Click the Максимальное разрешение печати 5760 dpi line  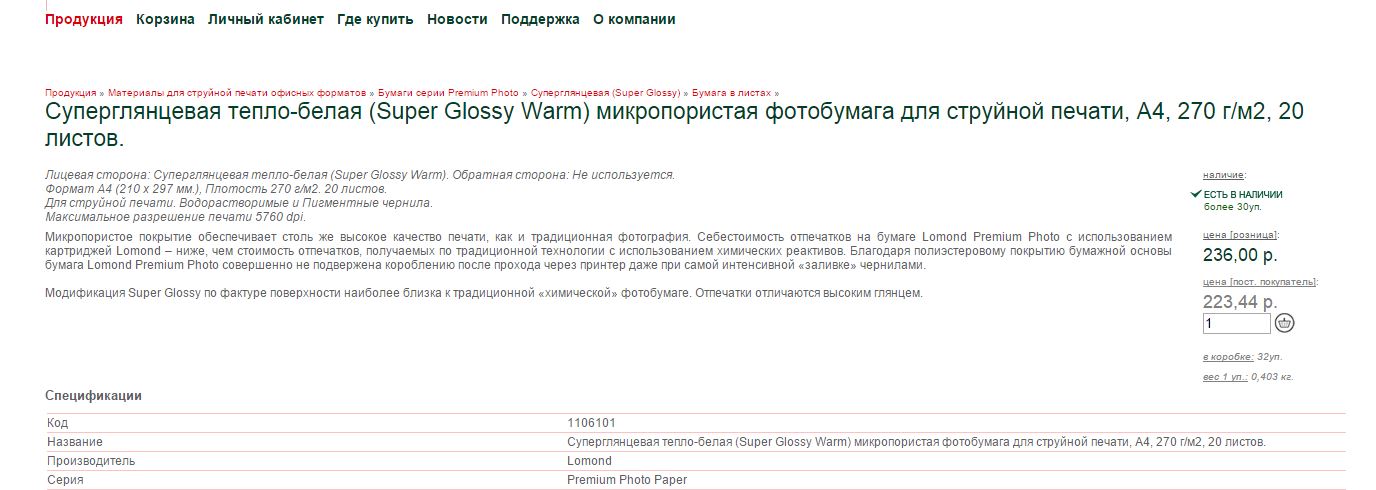tap(176, 217)
